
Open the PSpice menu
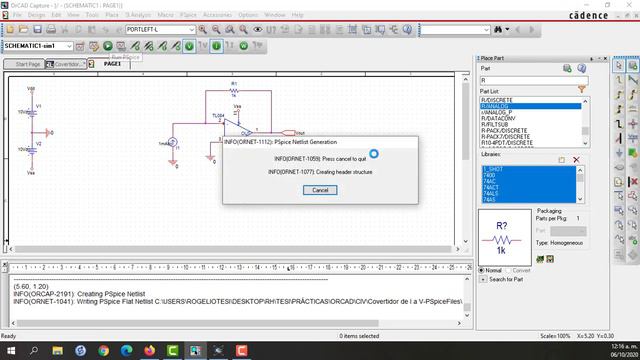click(x=188, y=15)
